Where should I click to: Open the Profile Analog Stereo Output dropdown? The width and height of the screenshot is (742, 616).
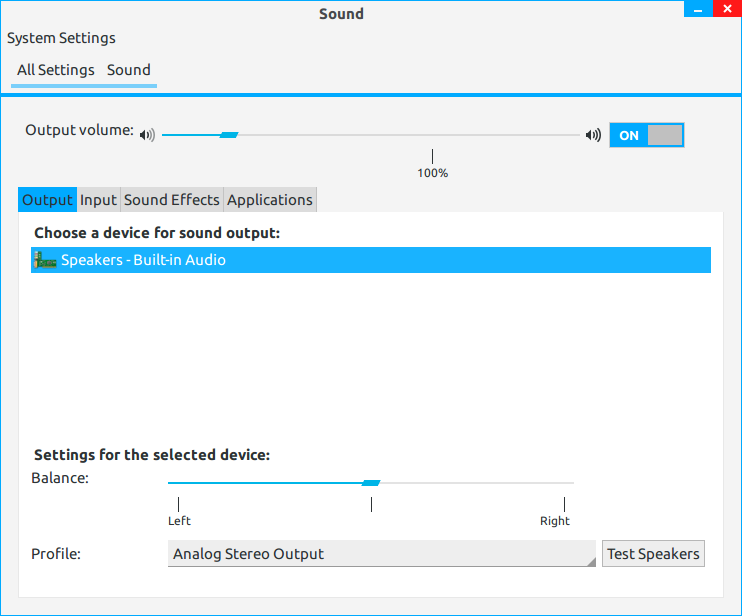point(382,554)
